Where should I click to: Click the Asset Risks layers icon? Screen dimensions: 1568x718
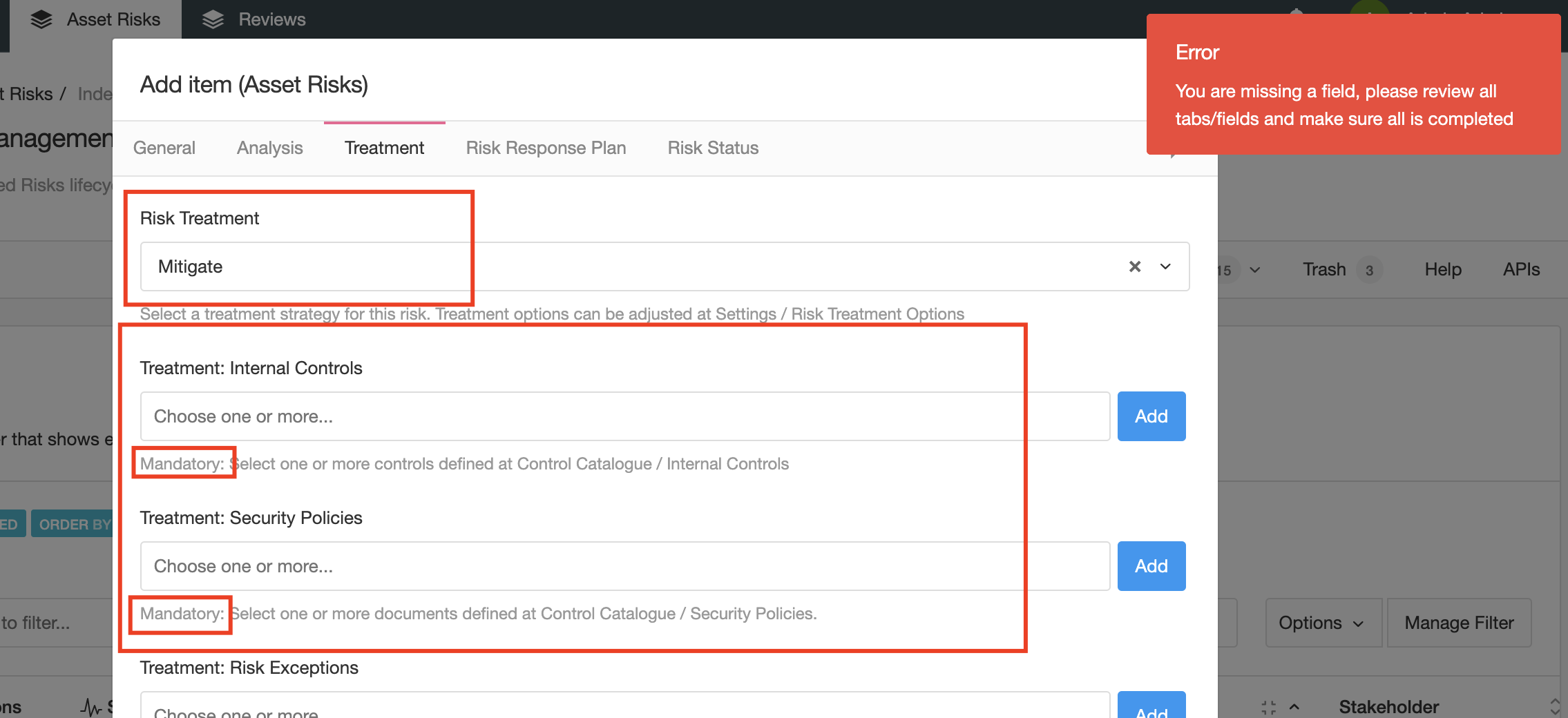coord(41,19)
